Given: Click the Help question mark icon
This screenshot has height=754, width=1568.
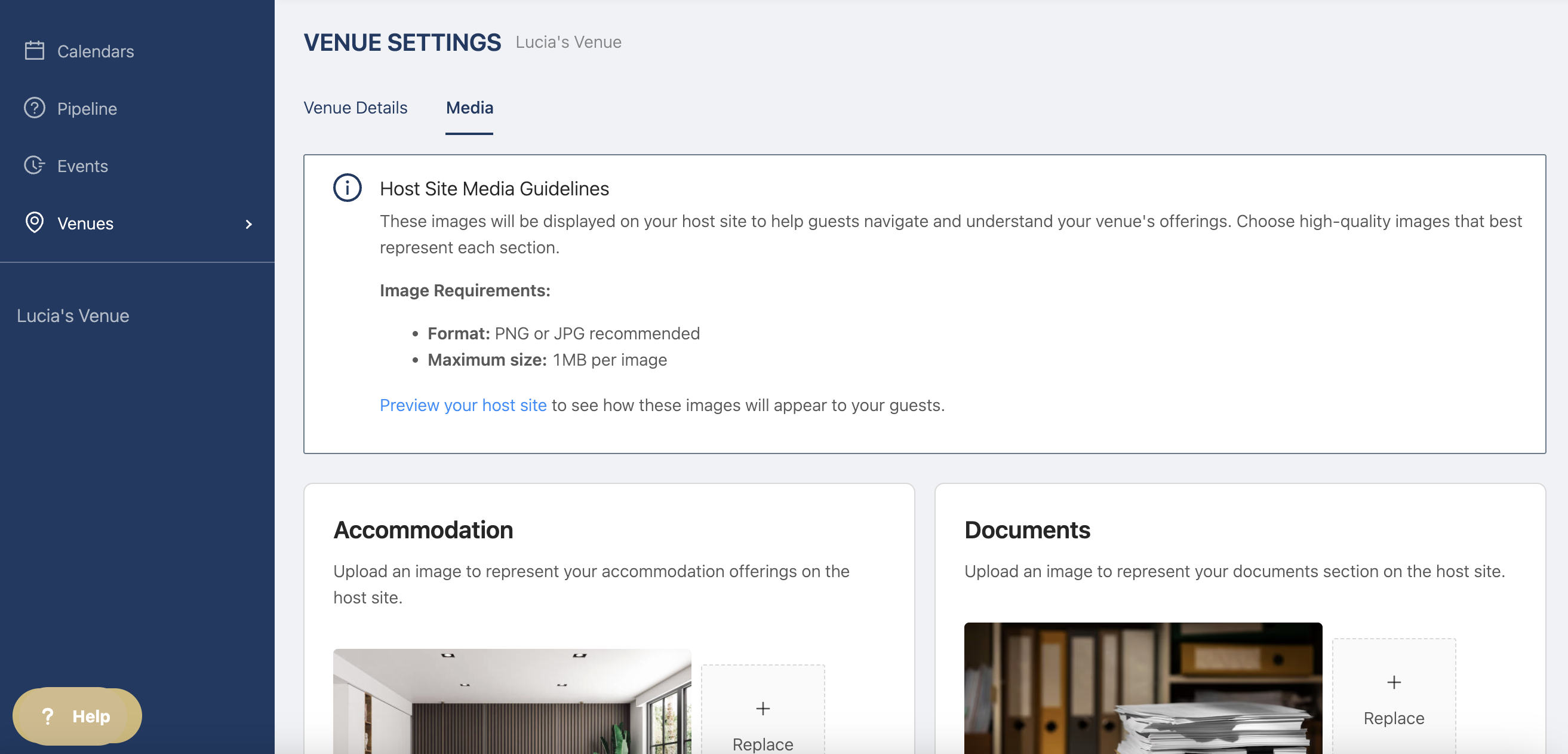Looking at the screenshot, I should [x=48, y=716].
